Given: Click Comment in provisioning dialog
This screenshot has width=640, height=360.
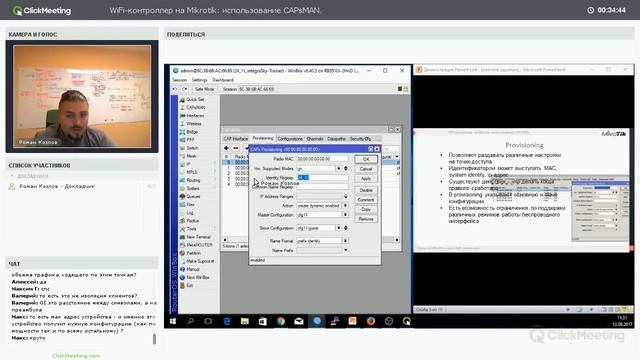Looking at the screenshot, I should [366, 200].
